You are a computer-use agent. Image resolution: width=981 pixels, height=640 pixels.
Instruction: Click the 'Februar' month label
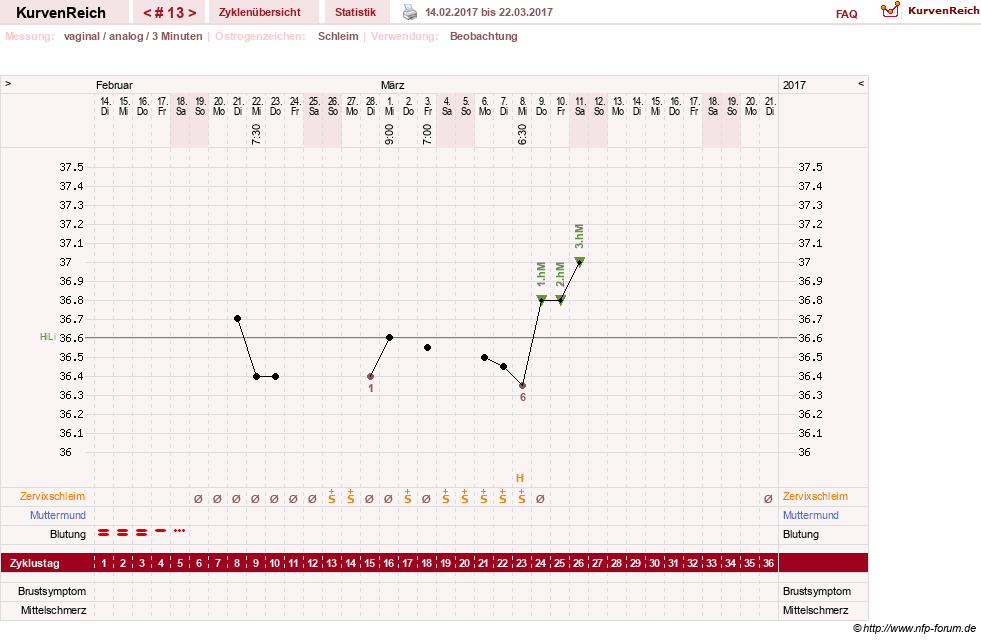114,85
